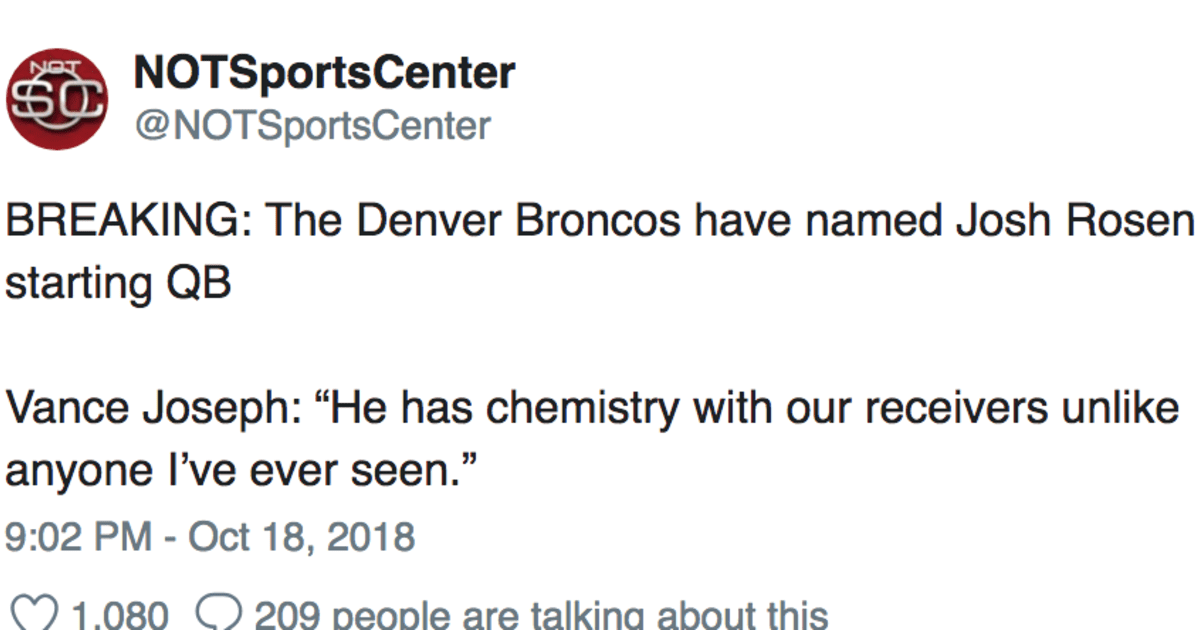The height and width of the screenshot is (630, 1200).
Task: Like the tweet with the heart icon
Action: 28,615
